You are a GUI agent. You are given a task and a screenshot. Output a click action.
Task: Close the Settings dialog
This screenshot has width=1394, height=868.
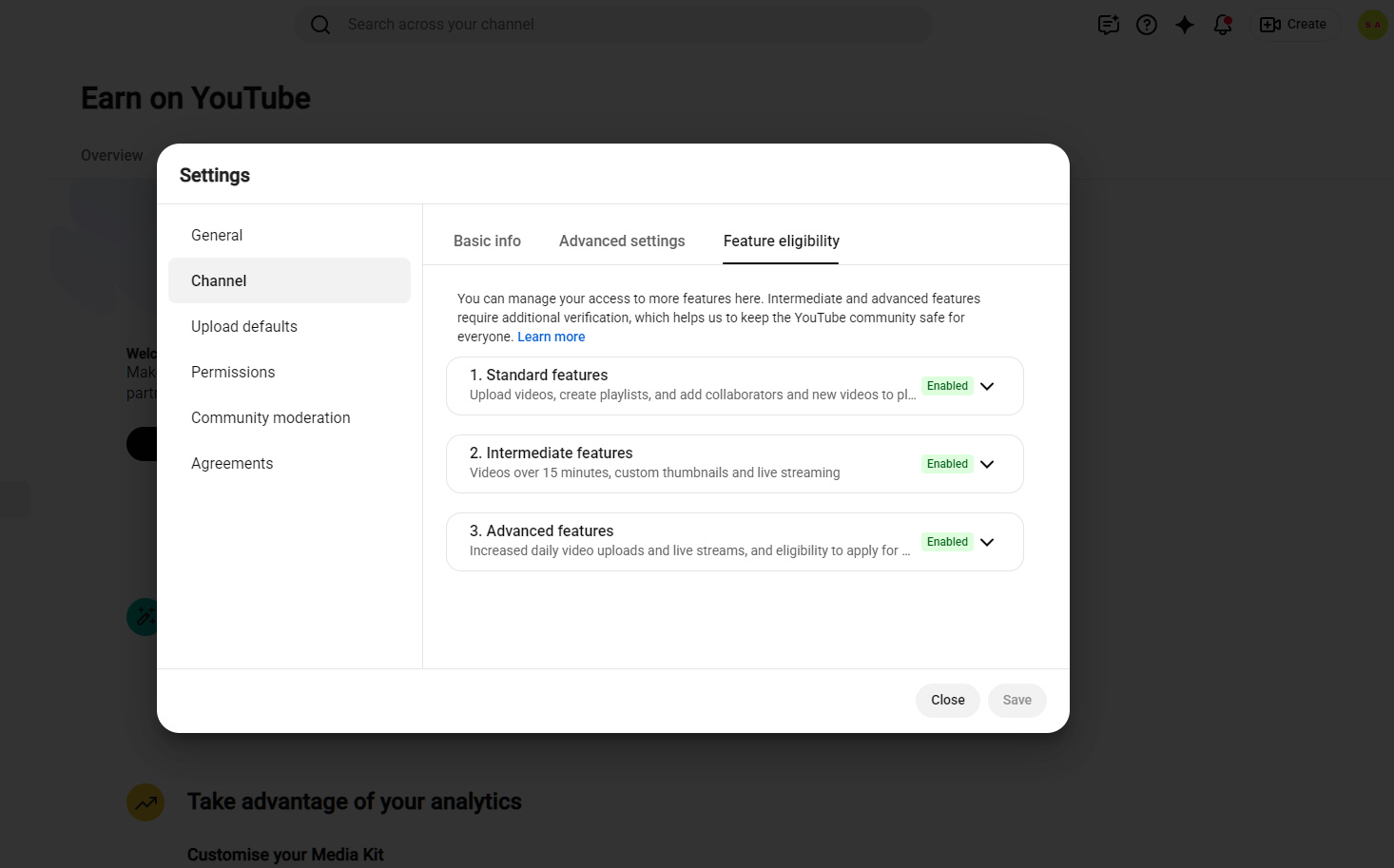tap(948, 701)
